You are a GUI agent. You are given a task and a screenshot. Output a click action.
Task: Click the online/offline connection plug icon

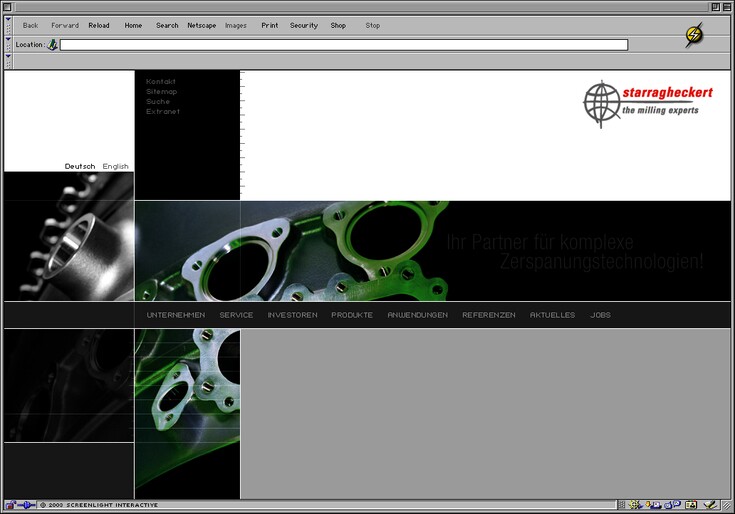pyautogui.click(x=27, y=505)
